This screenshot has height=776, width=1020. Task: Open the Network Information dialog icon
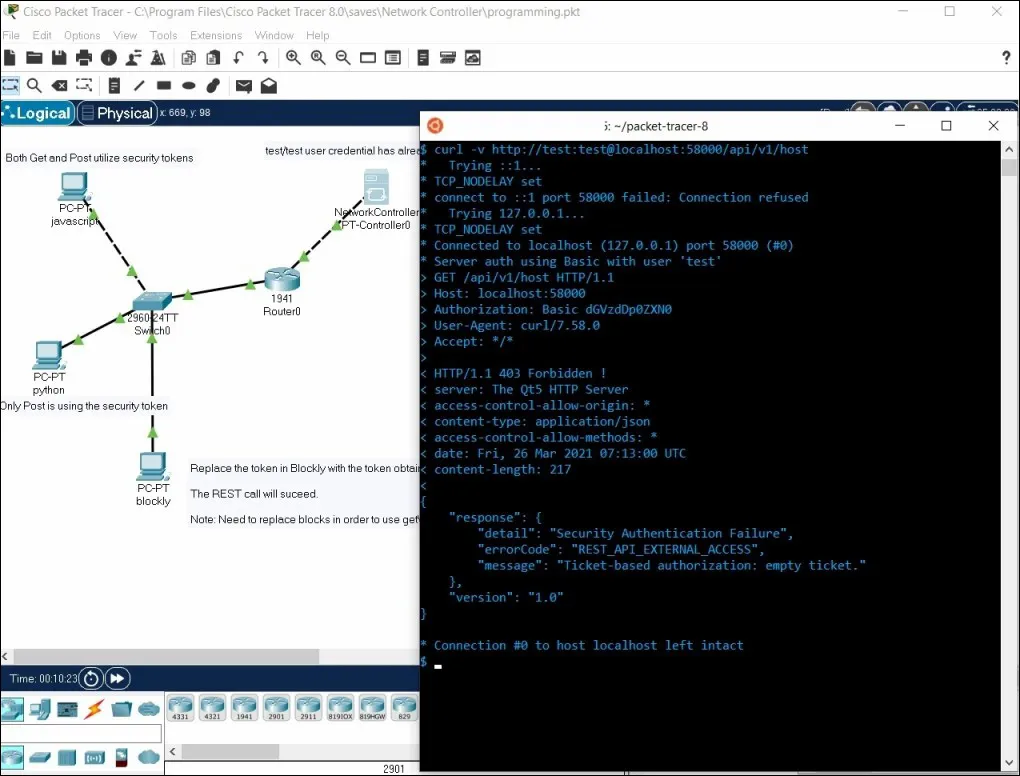[108, 57]
